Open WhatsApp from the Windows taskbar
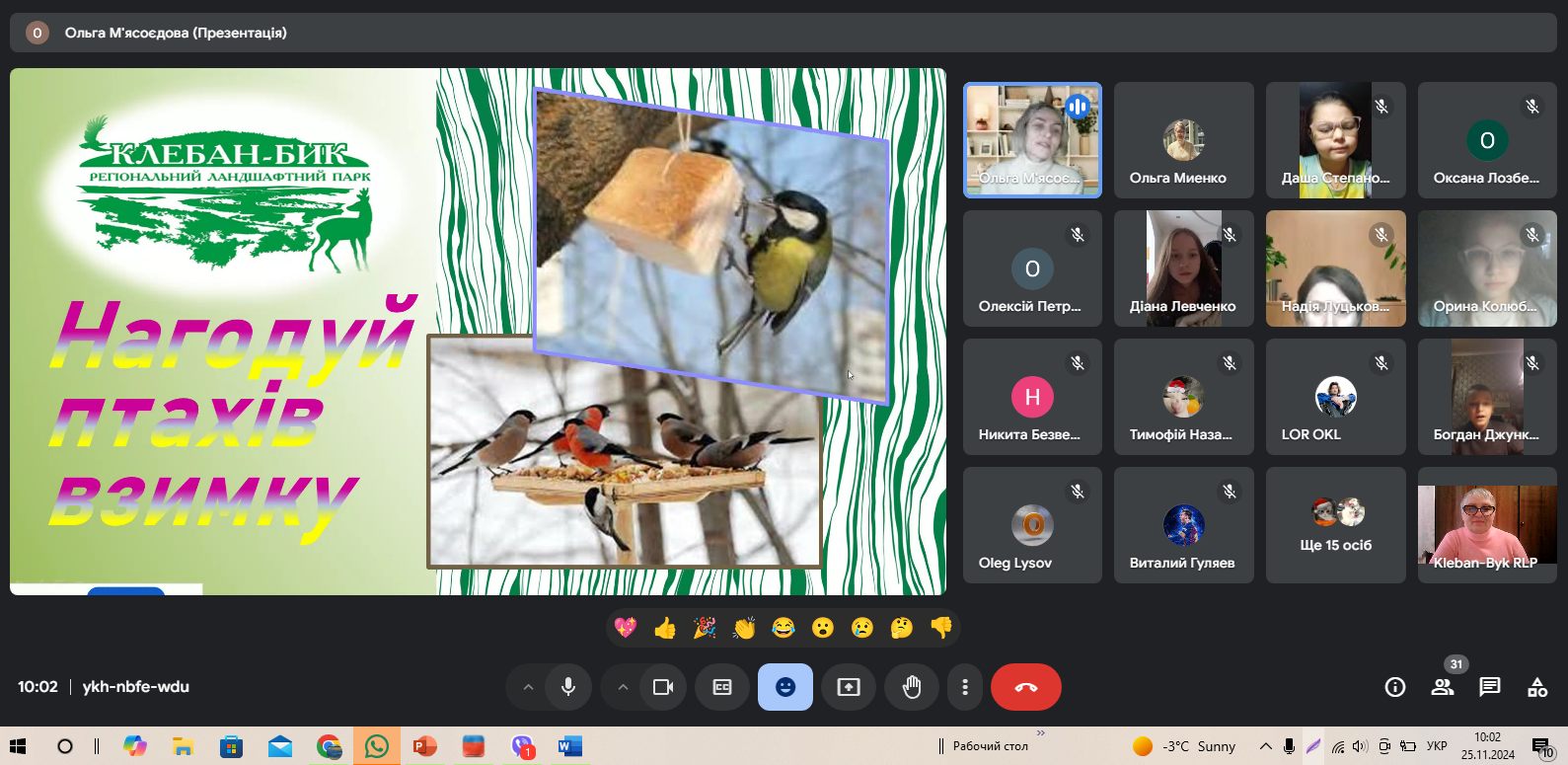The height and width of the screenshot is (765, 1568). tap(376, 746)
